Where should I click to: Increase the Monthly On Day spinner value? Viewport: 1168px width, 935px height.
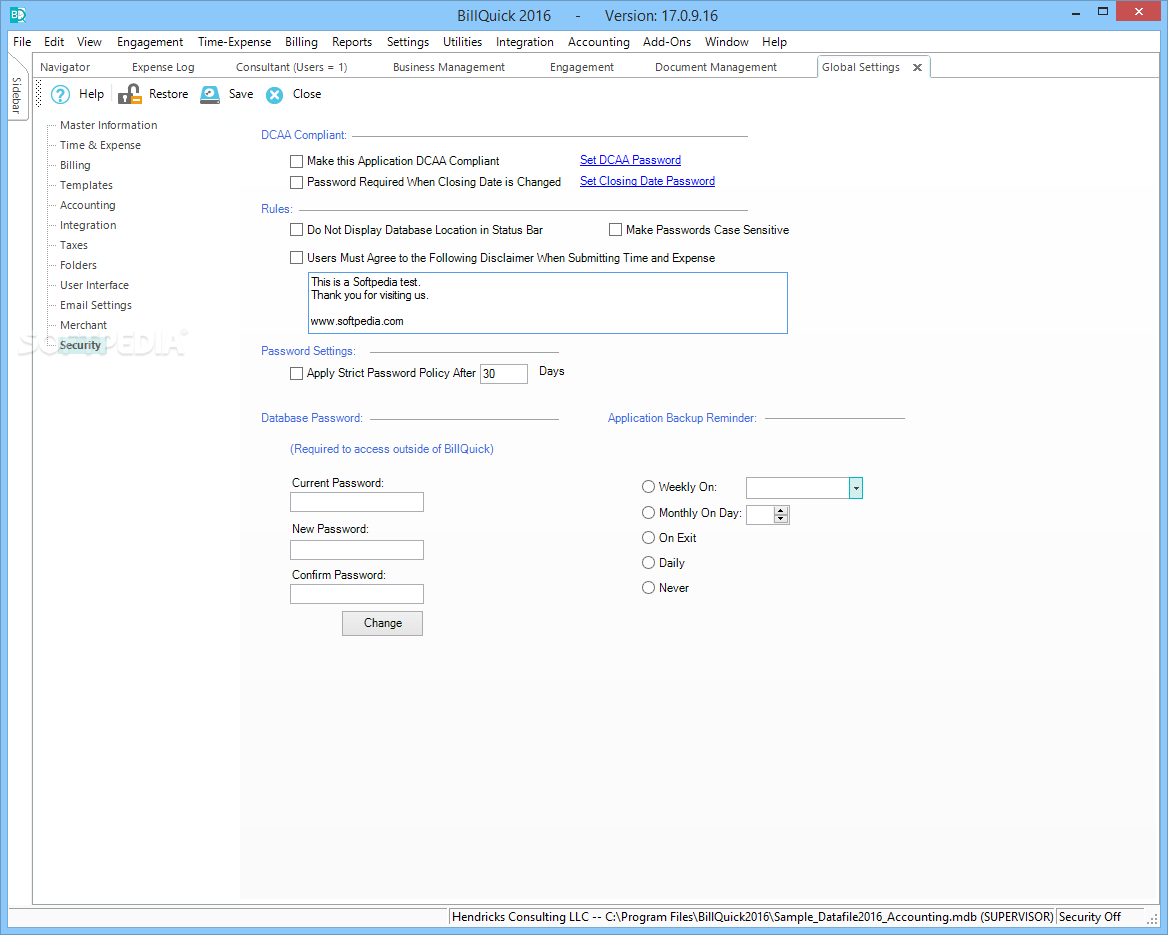(781, 510)
